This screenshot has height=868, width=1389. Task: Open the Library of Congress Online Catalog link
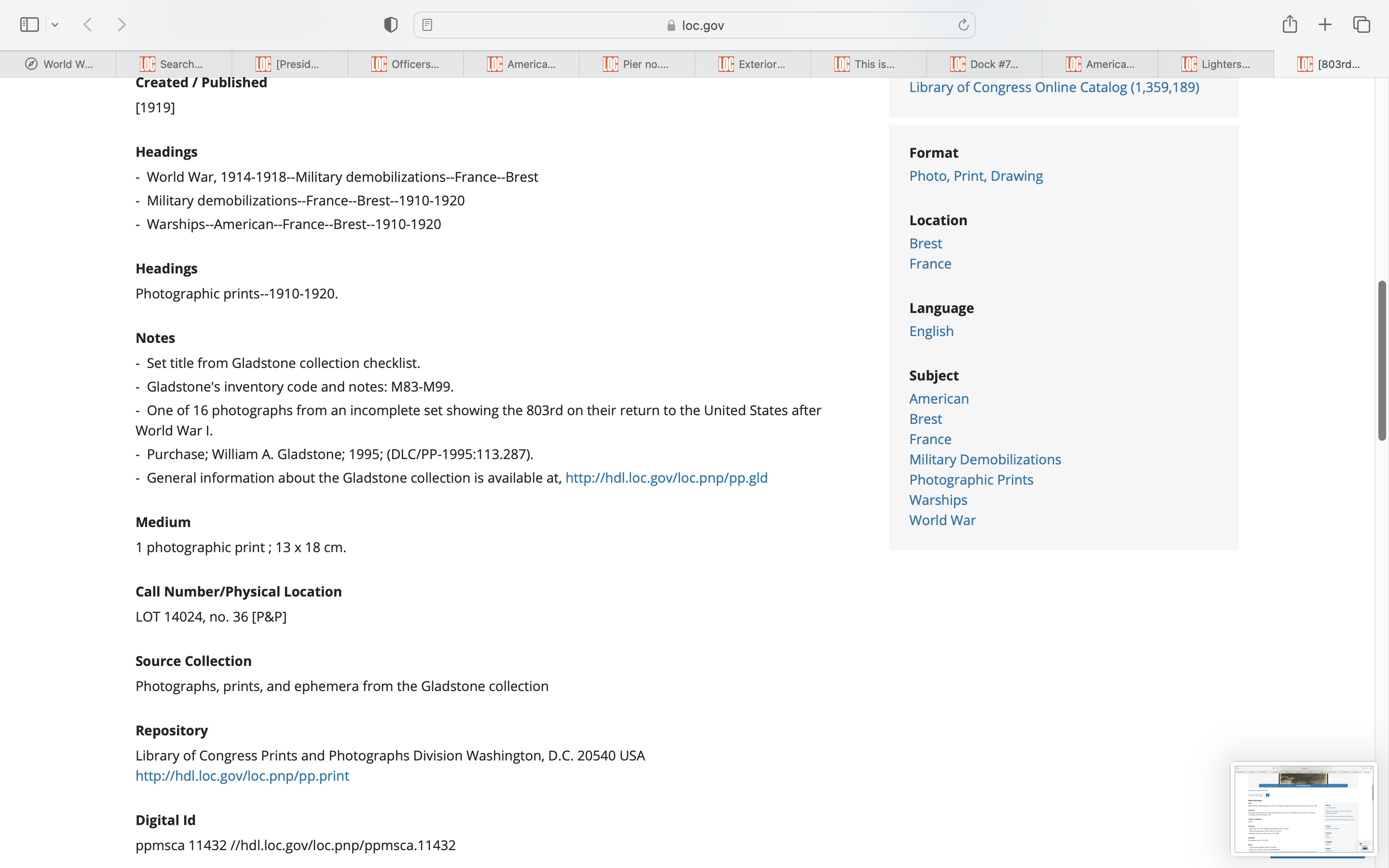1054,87
